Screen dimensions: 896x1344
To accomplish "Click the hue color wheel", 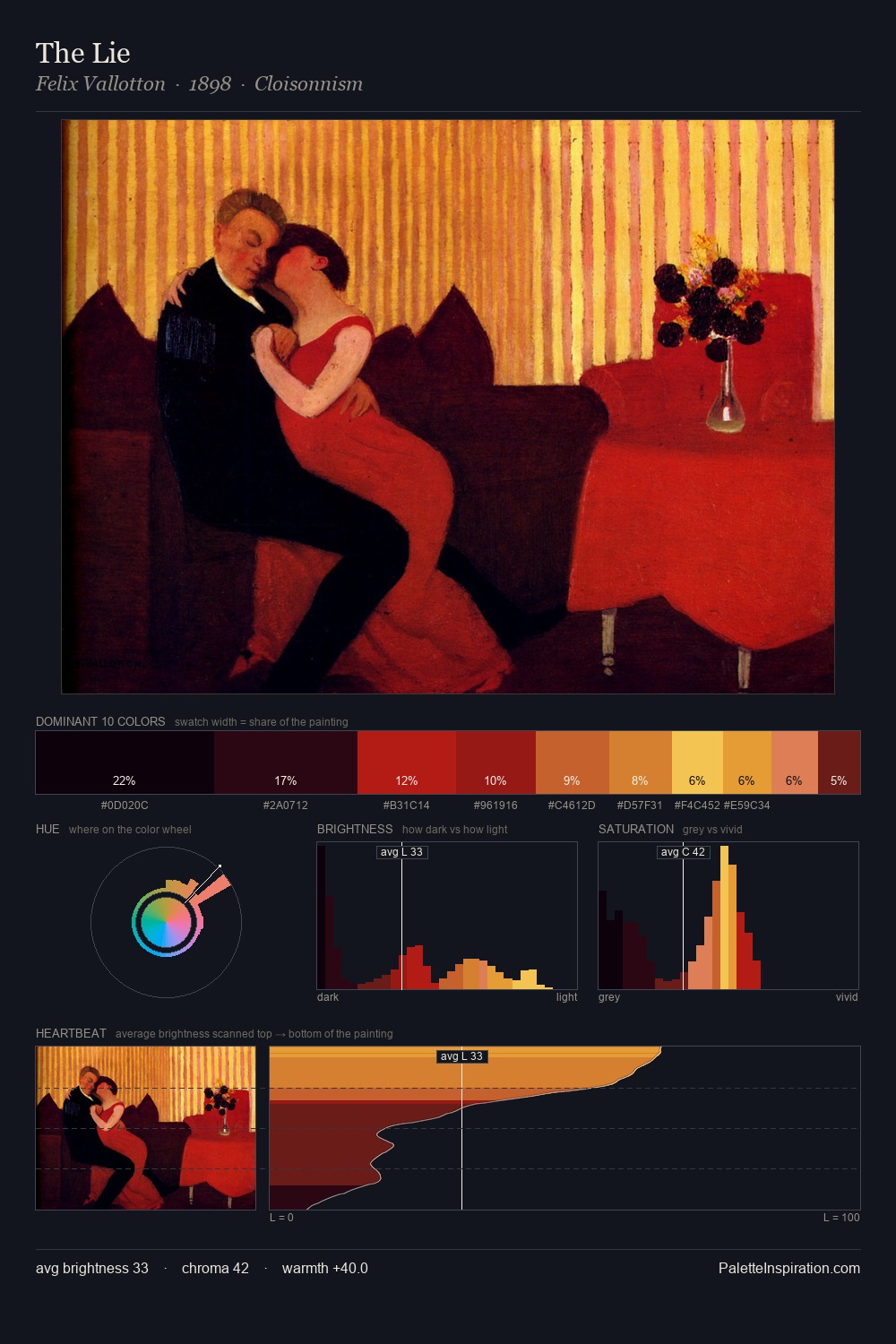I will (x=166, y=922).
